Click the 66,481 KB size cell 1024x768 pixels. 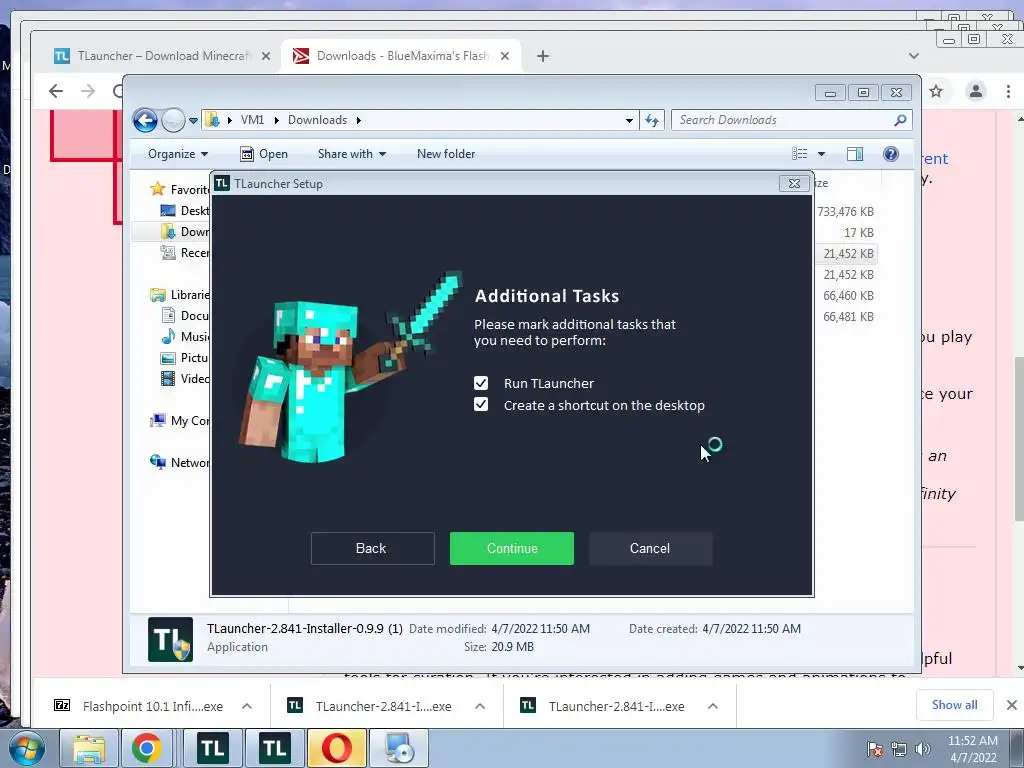pos(848,316)
